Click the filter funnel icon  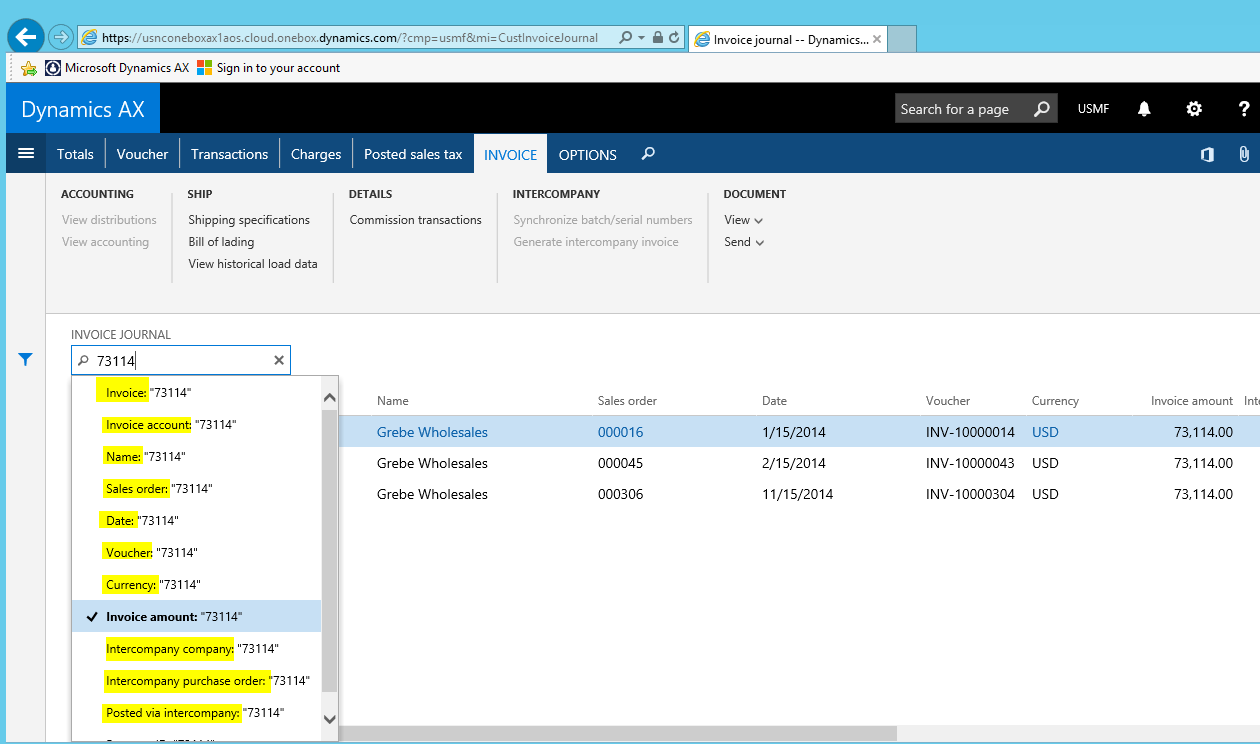26,360
